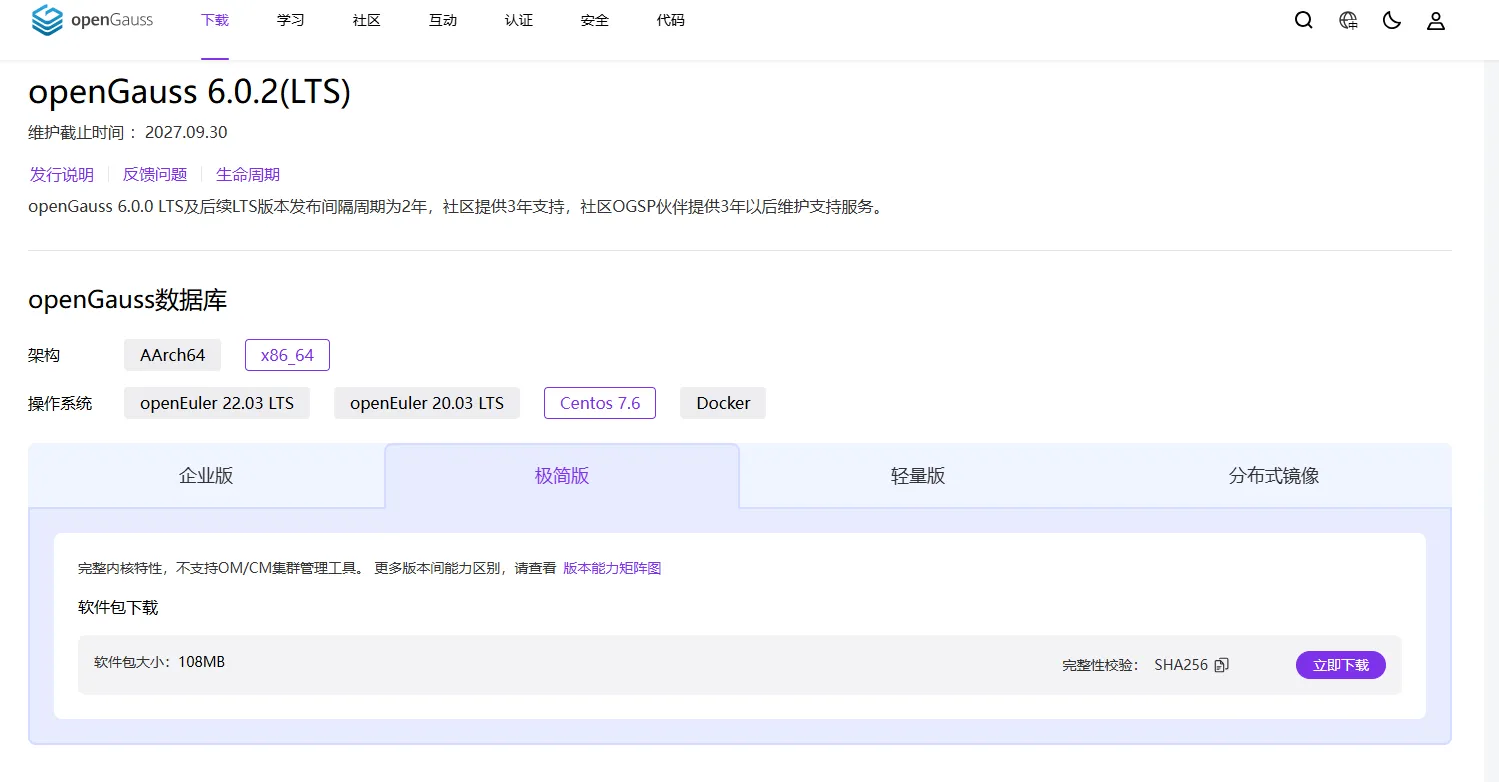Open the 分布式镜像 tab
This screenshot has height=782, width=1499.
(1271, 475)
